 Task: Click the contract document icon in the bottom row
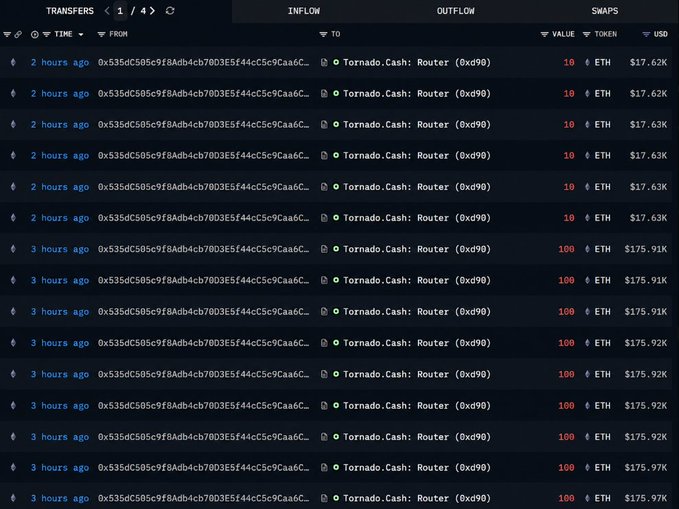pyautogui.click(x=324, y=498)
